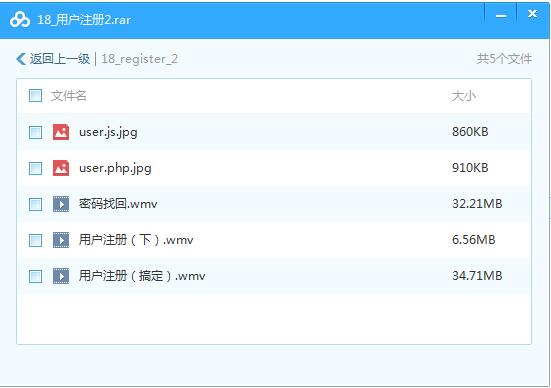This screenshot has width=551, height=388.
Task: Click the image icon for user.php.jpg
Action: (x=61, y=168)
